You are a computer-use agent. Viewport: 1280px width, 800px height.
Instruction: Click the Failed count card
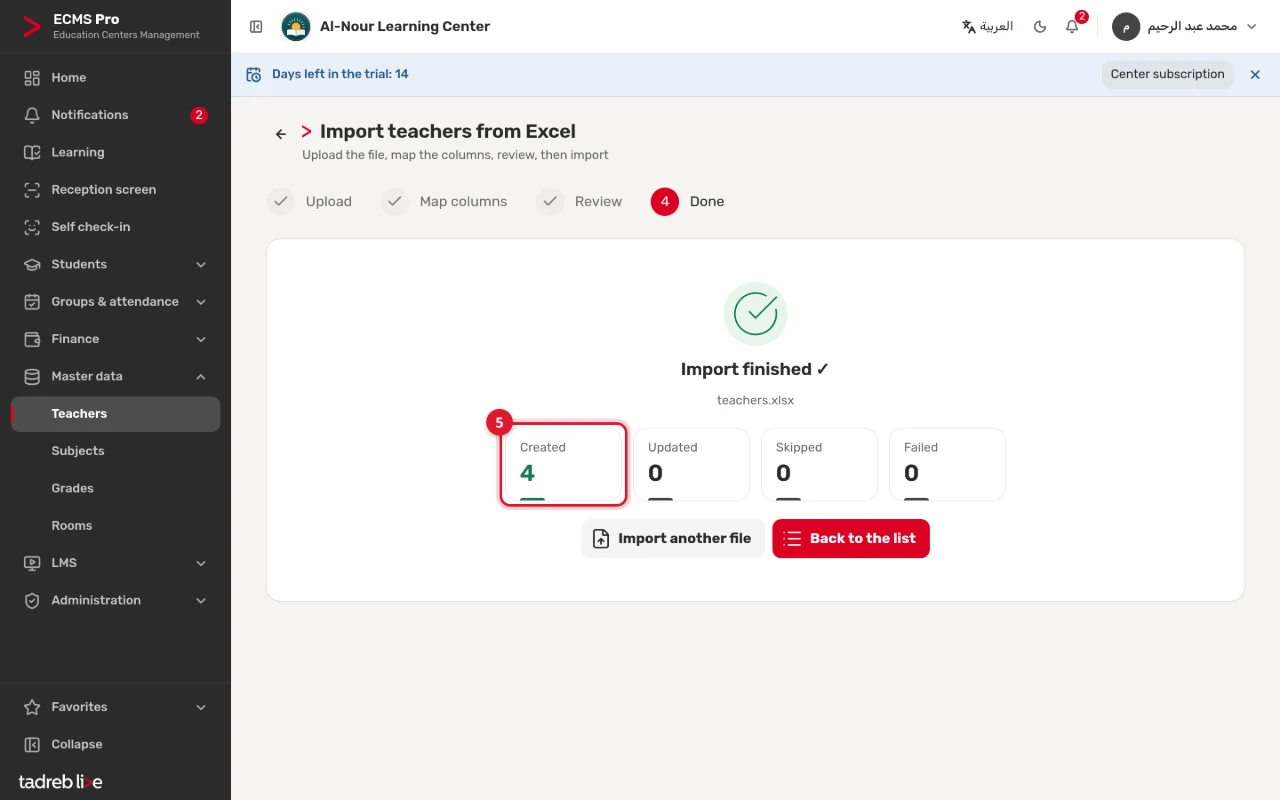[947, 464]
